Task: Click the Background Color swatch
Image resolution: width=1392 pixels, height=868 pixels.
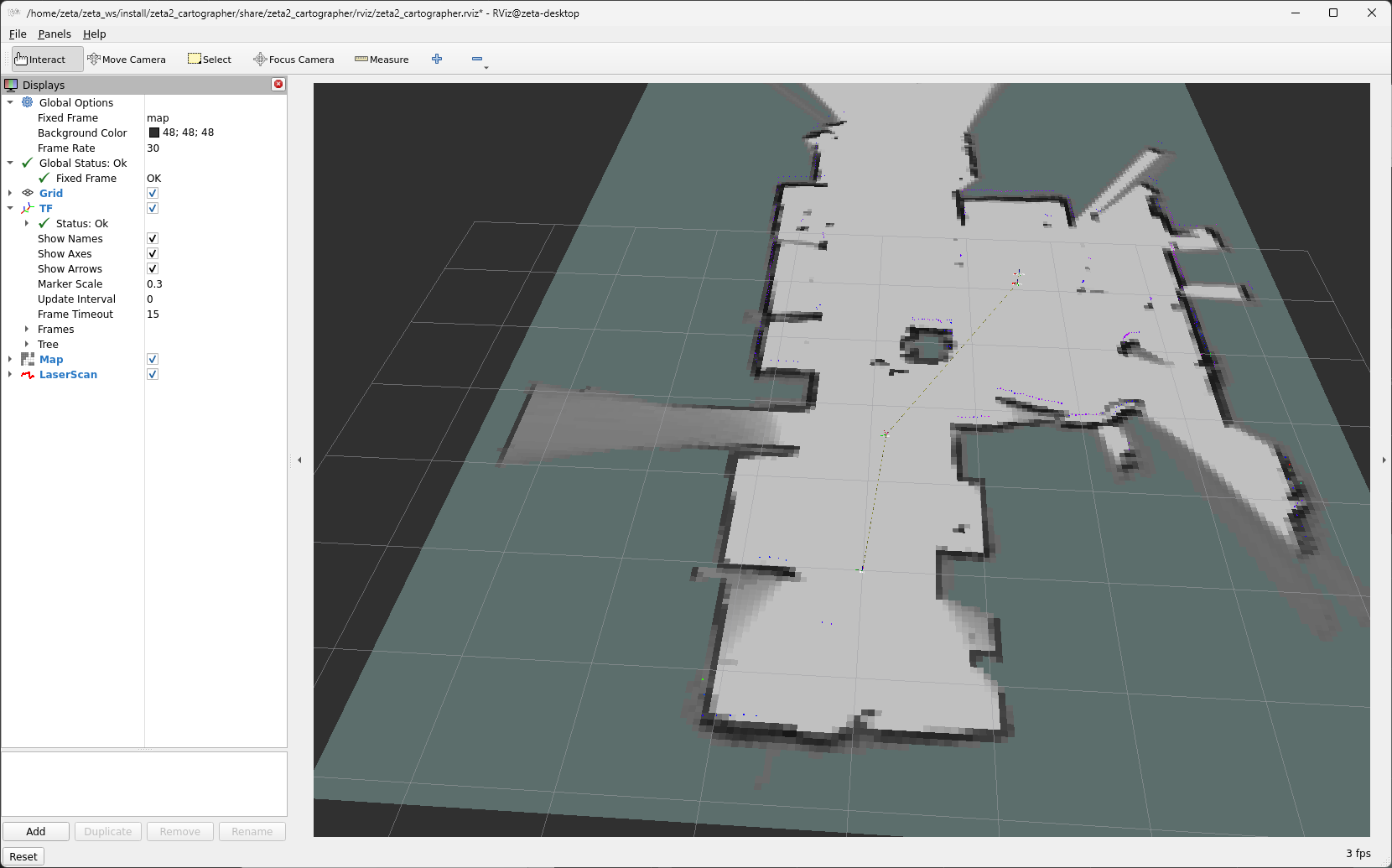Action: click(154, 133)
